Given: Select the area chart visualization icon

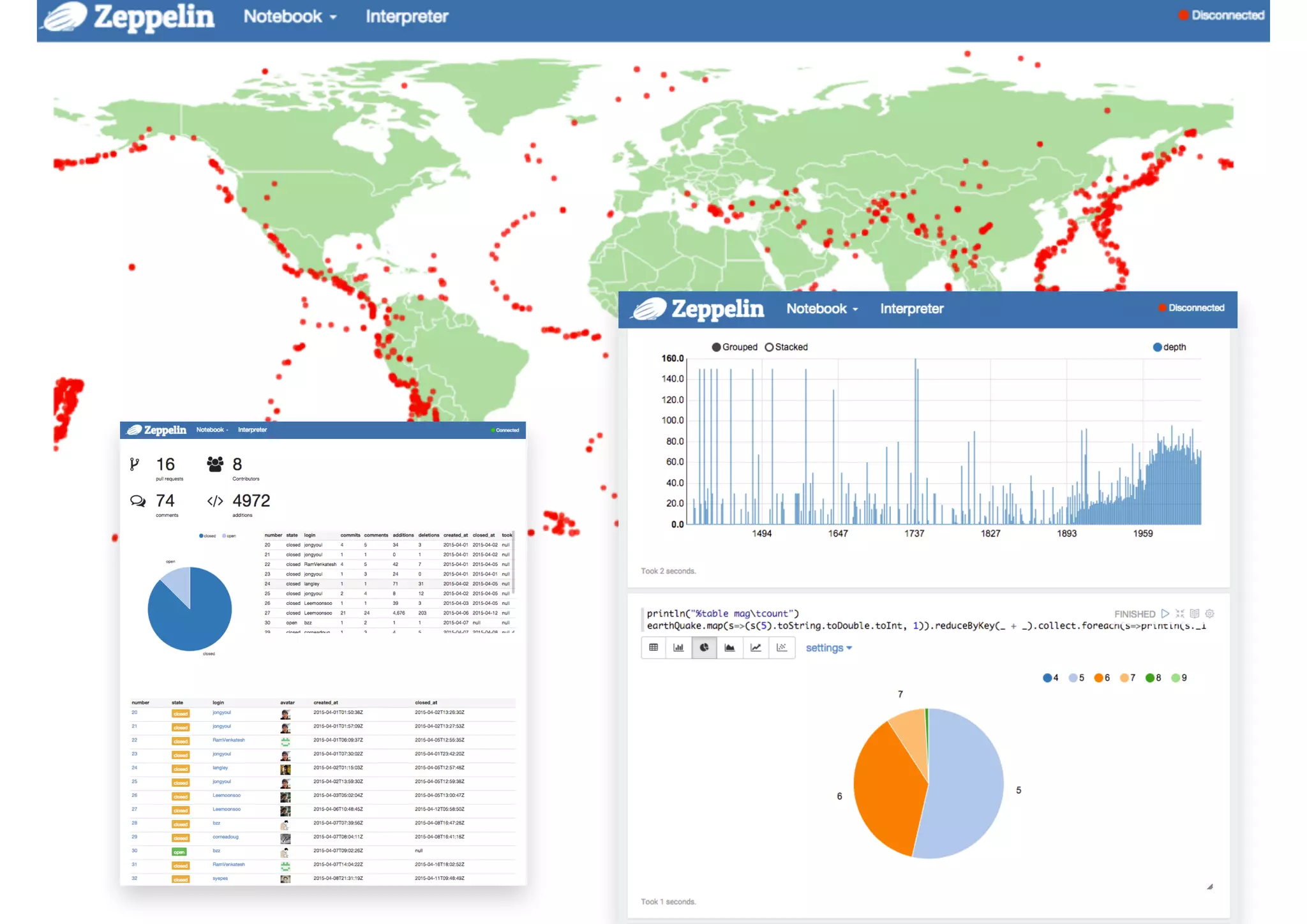Looking at the screenshot, I should pyautogui.click(x=729, y=647).
